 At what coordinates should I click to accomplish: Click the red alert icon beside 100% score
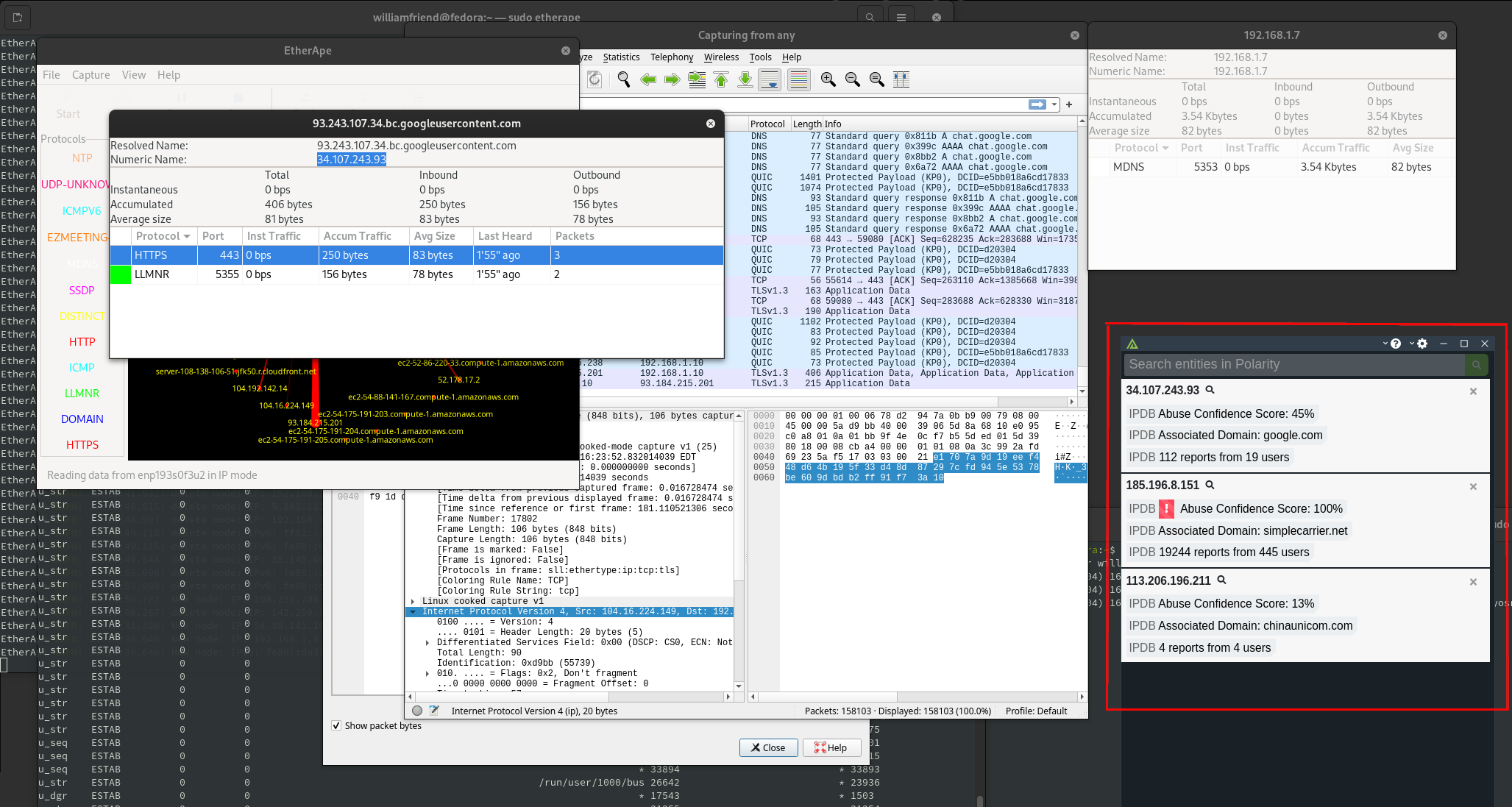click(1166, 508)
